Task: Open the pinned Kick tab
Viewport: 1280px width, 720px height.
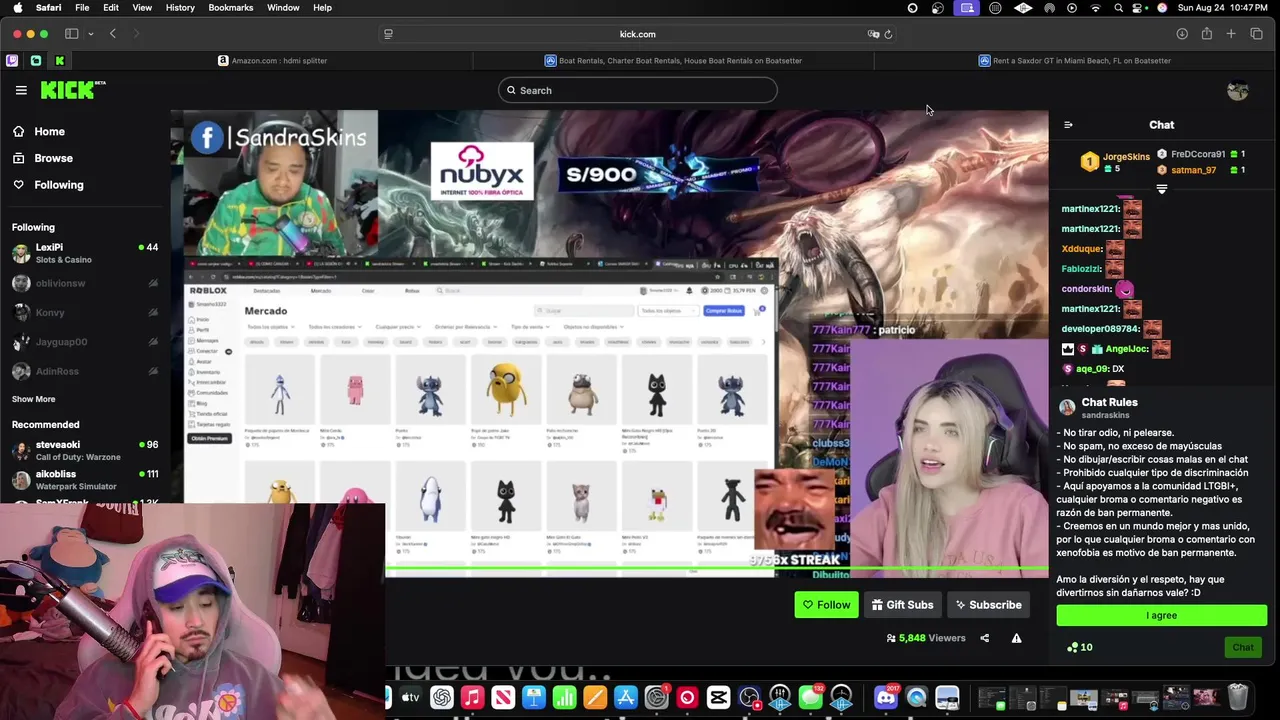Action: (60, 60)
